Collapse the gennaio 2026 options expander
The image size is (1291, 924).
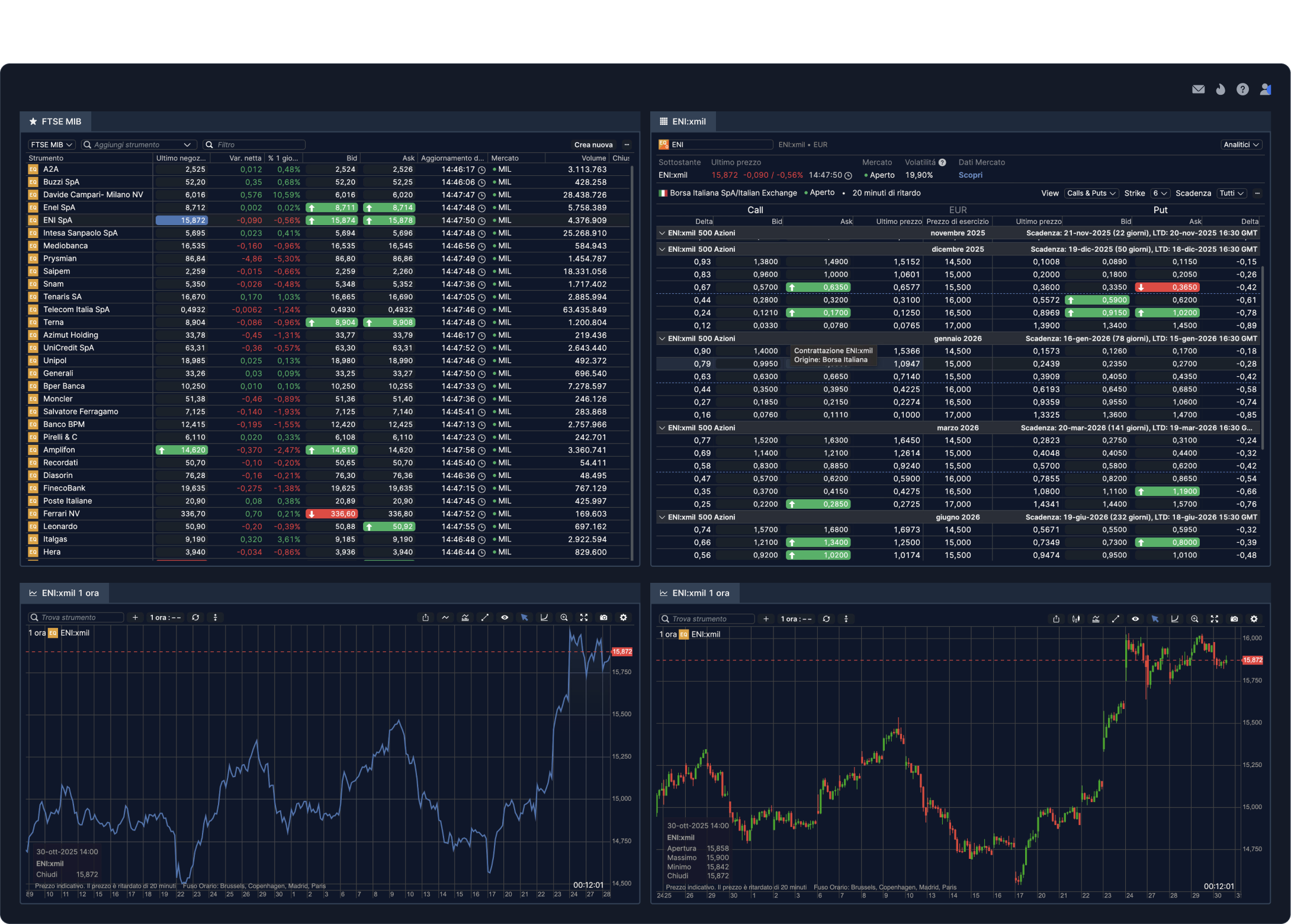click(662, 338)
